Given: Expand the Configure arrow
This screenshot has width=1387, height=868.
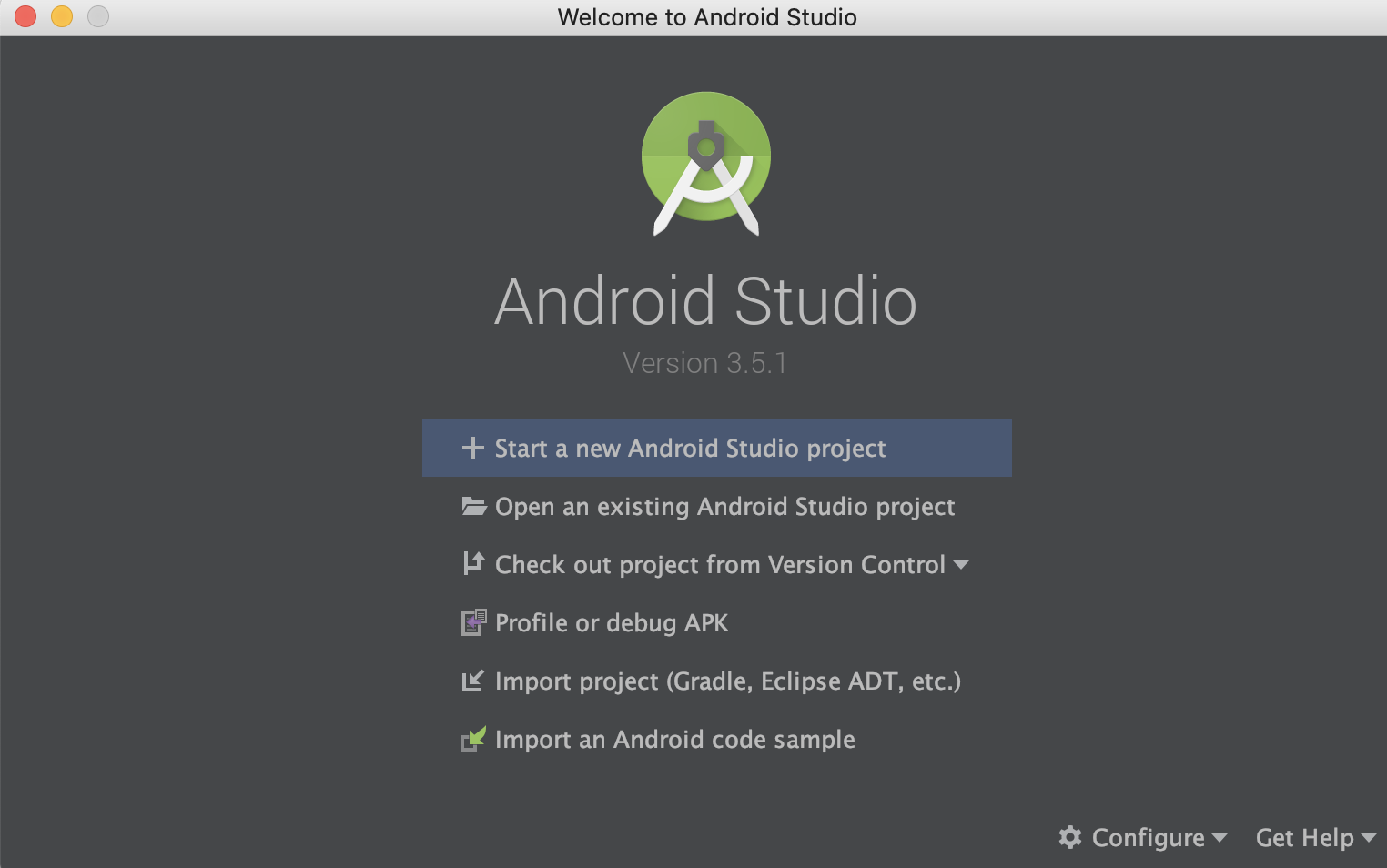Looking at the screenshot, I should 1220,838.
